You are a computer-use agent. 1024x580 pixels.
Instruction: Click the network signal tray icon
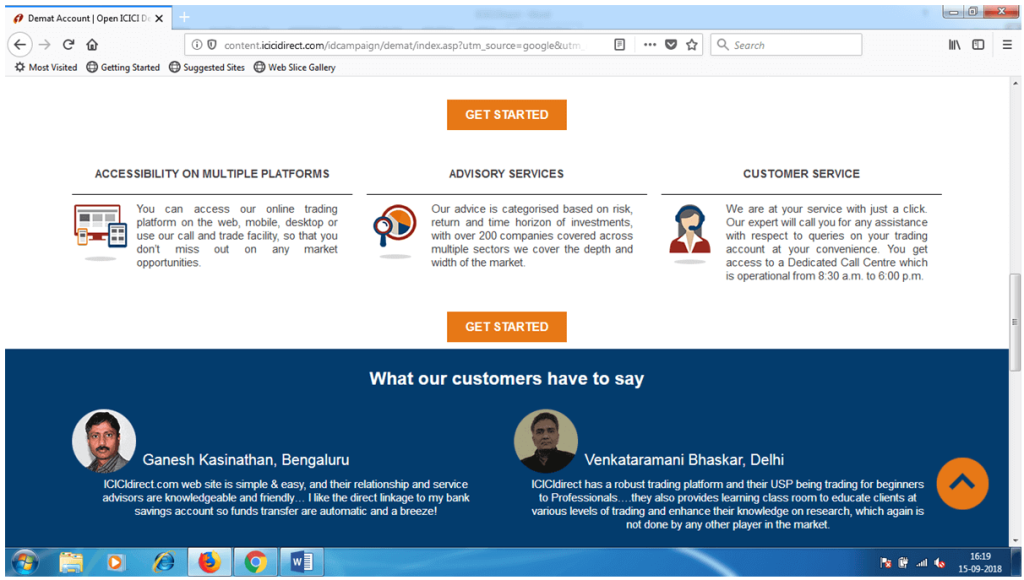pos(921,562)
